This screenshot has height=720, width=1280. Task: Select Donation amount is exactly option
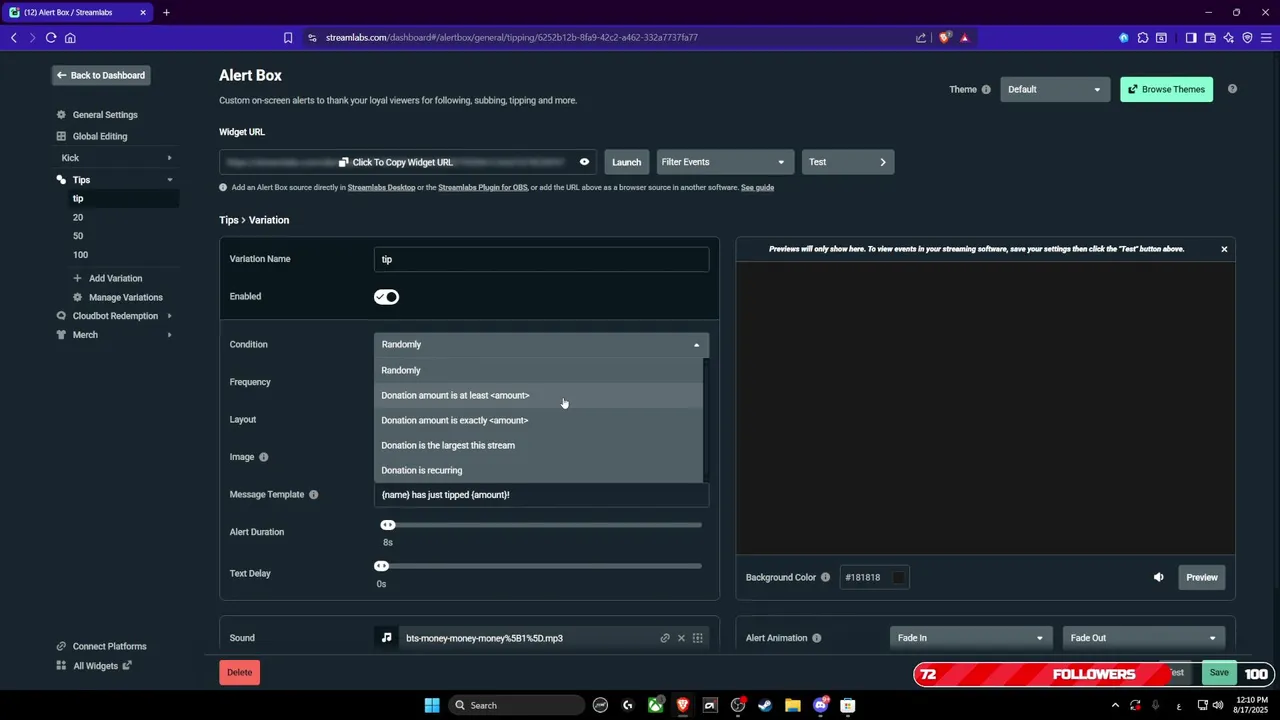click(x=538, y=420)
